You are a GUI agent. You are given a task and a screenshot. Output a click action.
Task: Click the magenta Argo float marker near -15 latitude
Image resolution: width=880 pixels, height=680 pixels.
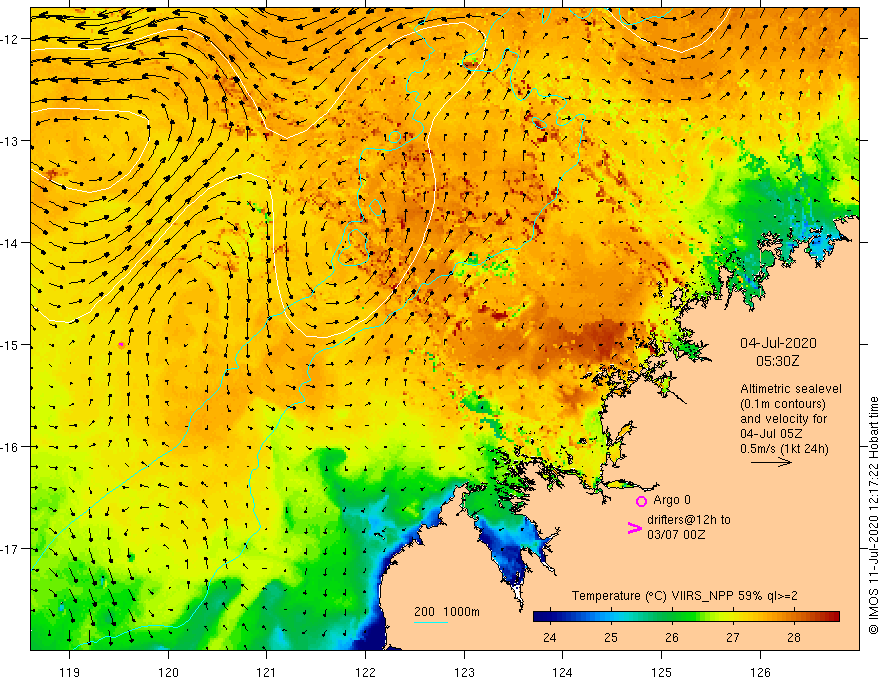(x=121, y=345)
